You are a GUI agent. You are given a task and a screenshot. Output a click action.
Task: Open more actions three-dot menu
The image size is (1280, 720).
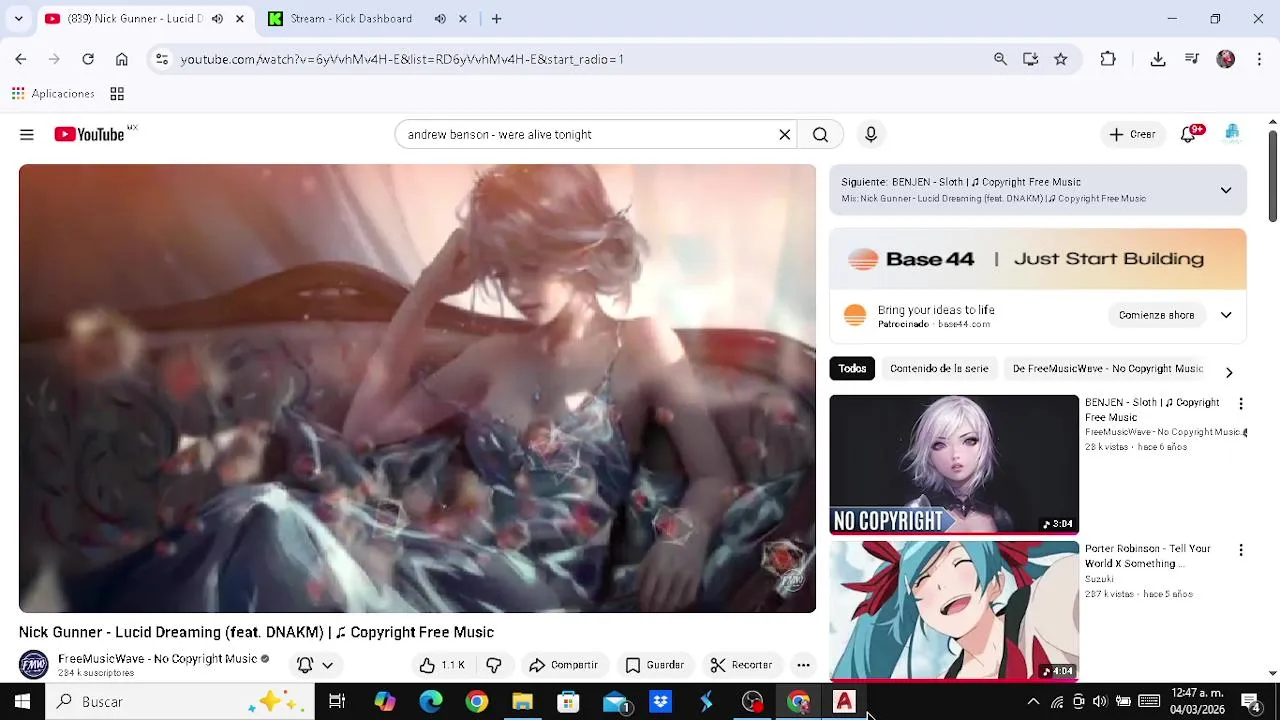tap(803, 665)
